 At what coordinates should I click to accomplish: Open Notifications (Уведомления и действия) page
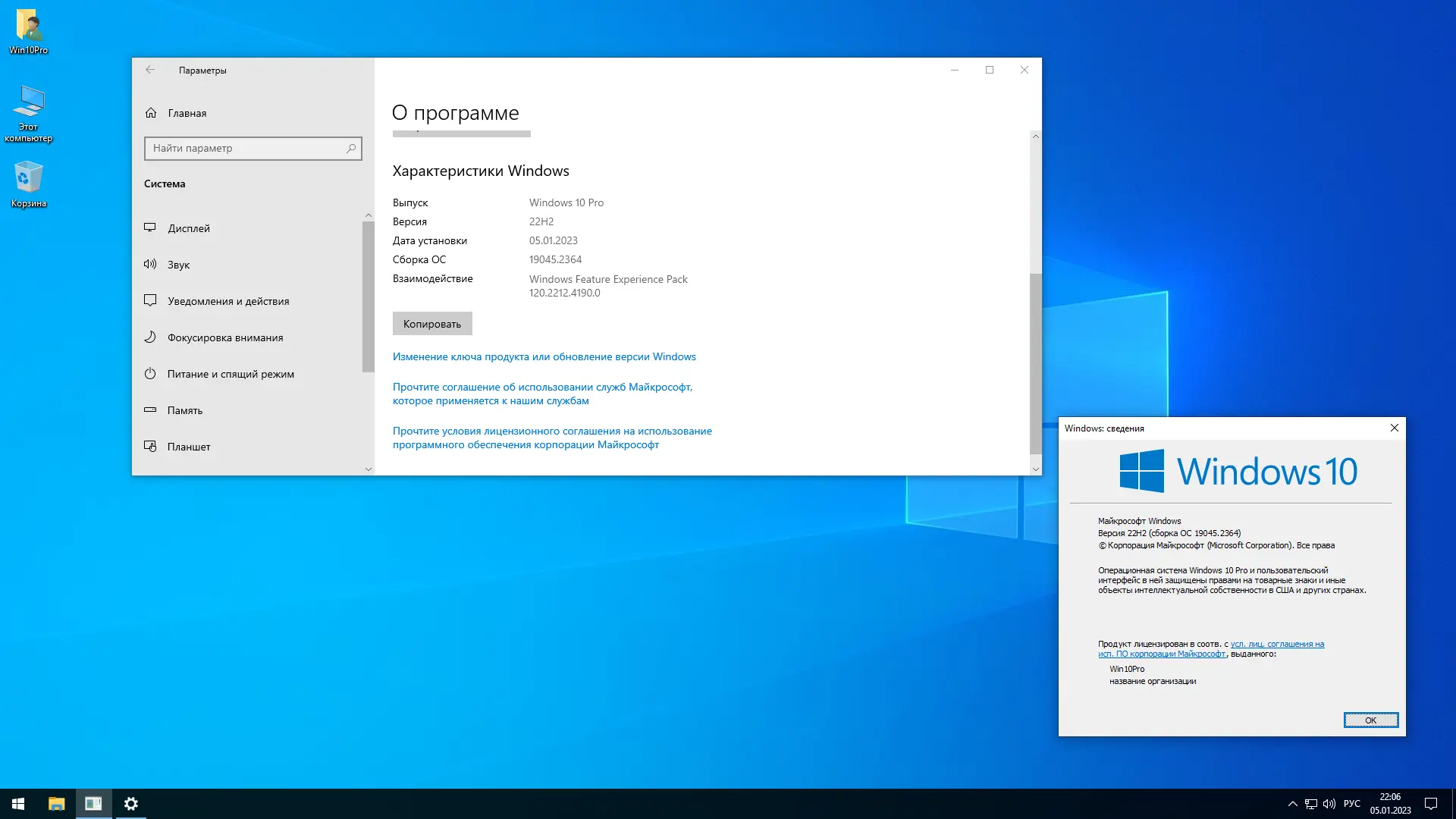tap(227, 301)
